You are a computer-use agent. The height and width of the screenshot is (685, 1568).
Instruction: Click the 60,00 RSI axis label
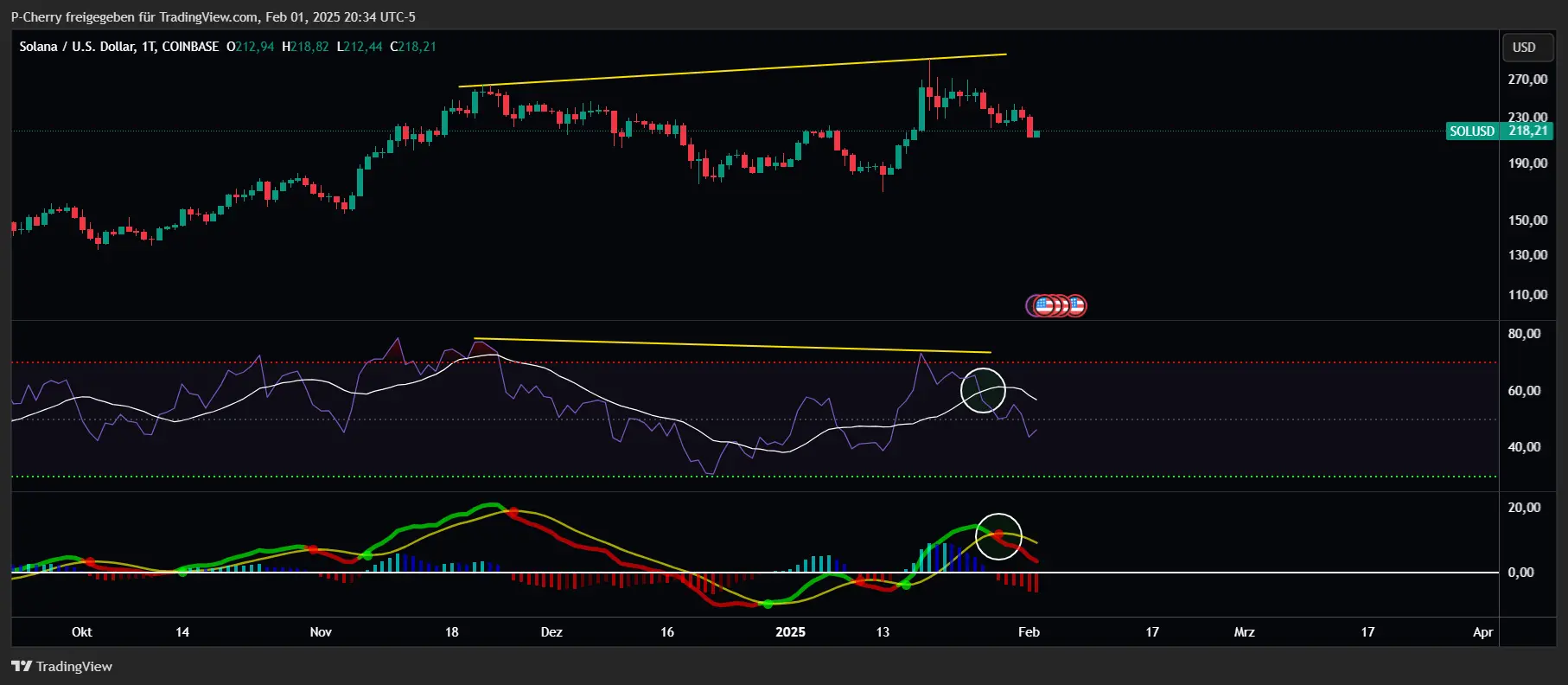1524,391
